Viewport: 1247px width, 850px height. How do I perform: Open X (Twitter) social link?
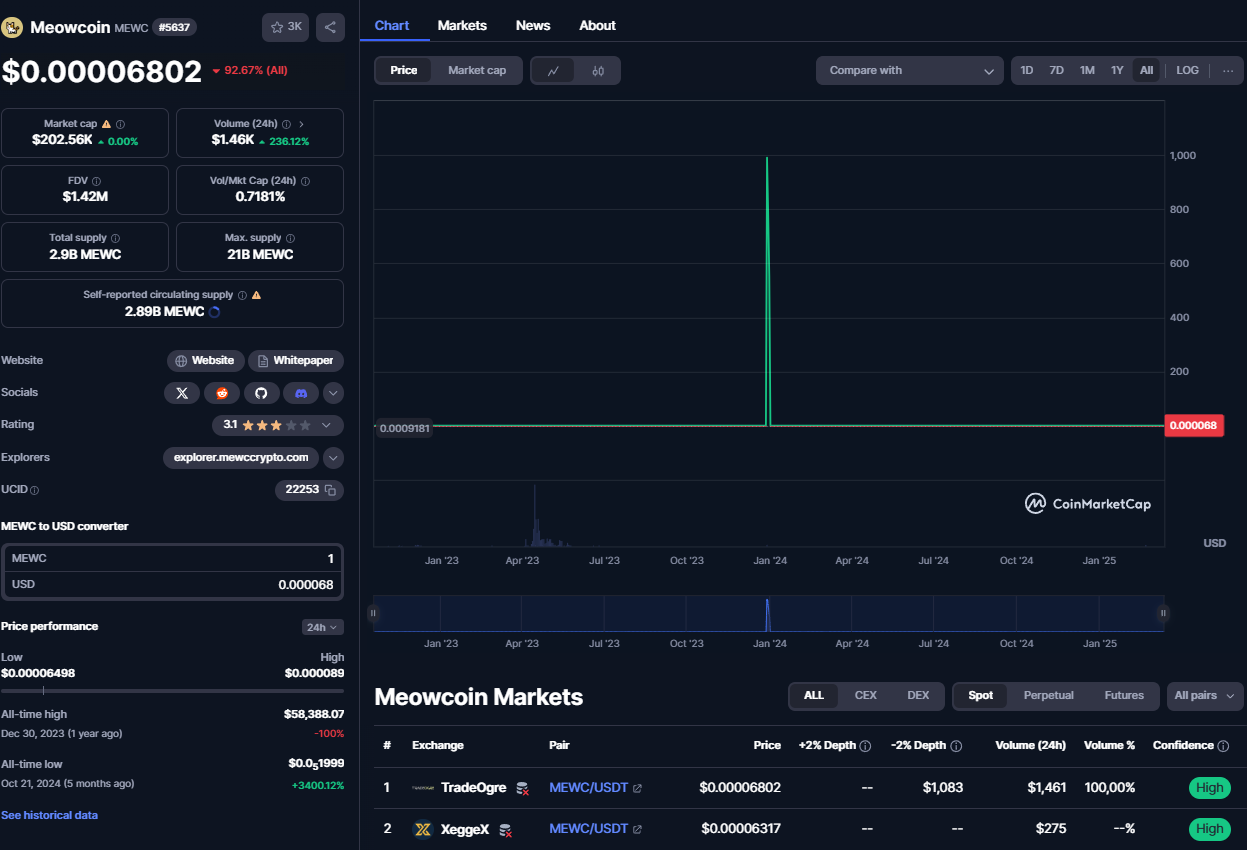(182, 393)
